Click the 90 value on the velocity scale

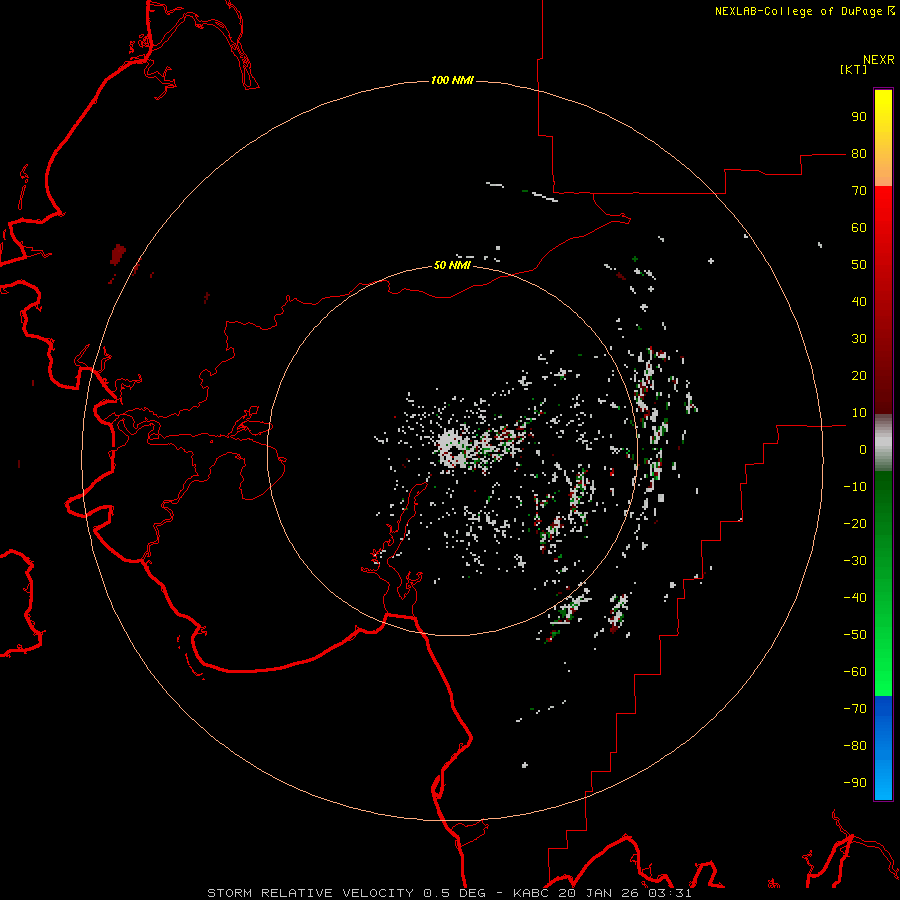(x=859, y=117)
